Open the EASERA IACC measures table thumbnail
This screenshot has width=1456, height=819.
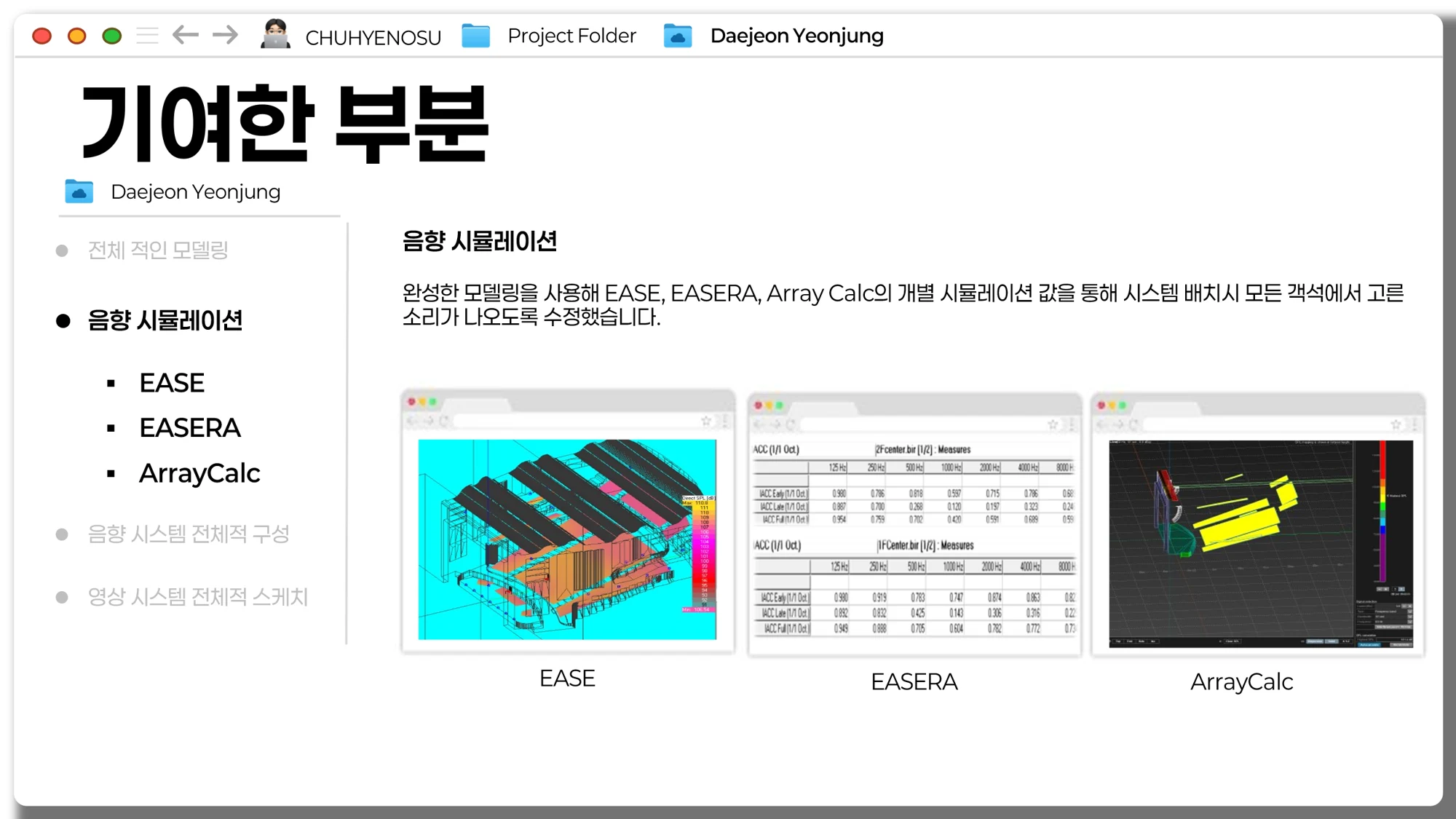coord(914,539)
